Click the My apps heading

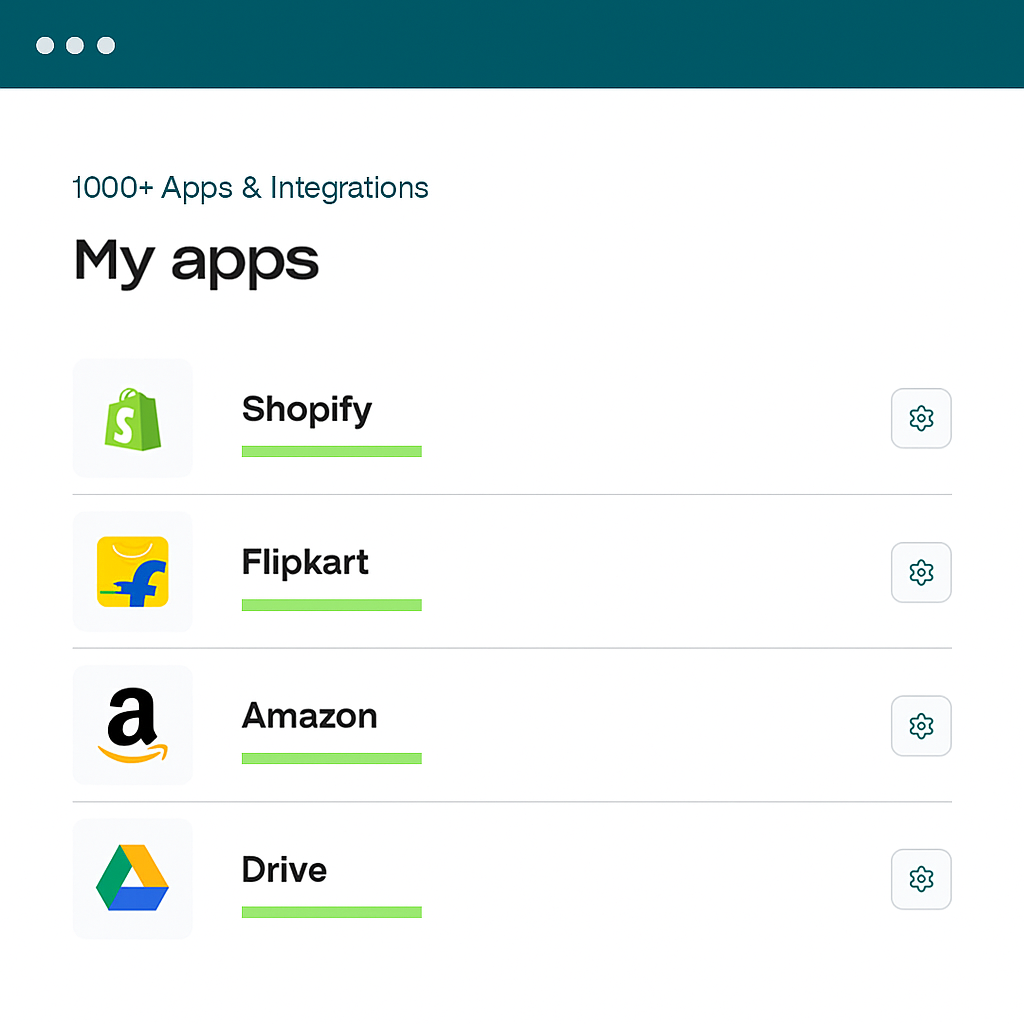pos(196,260)
